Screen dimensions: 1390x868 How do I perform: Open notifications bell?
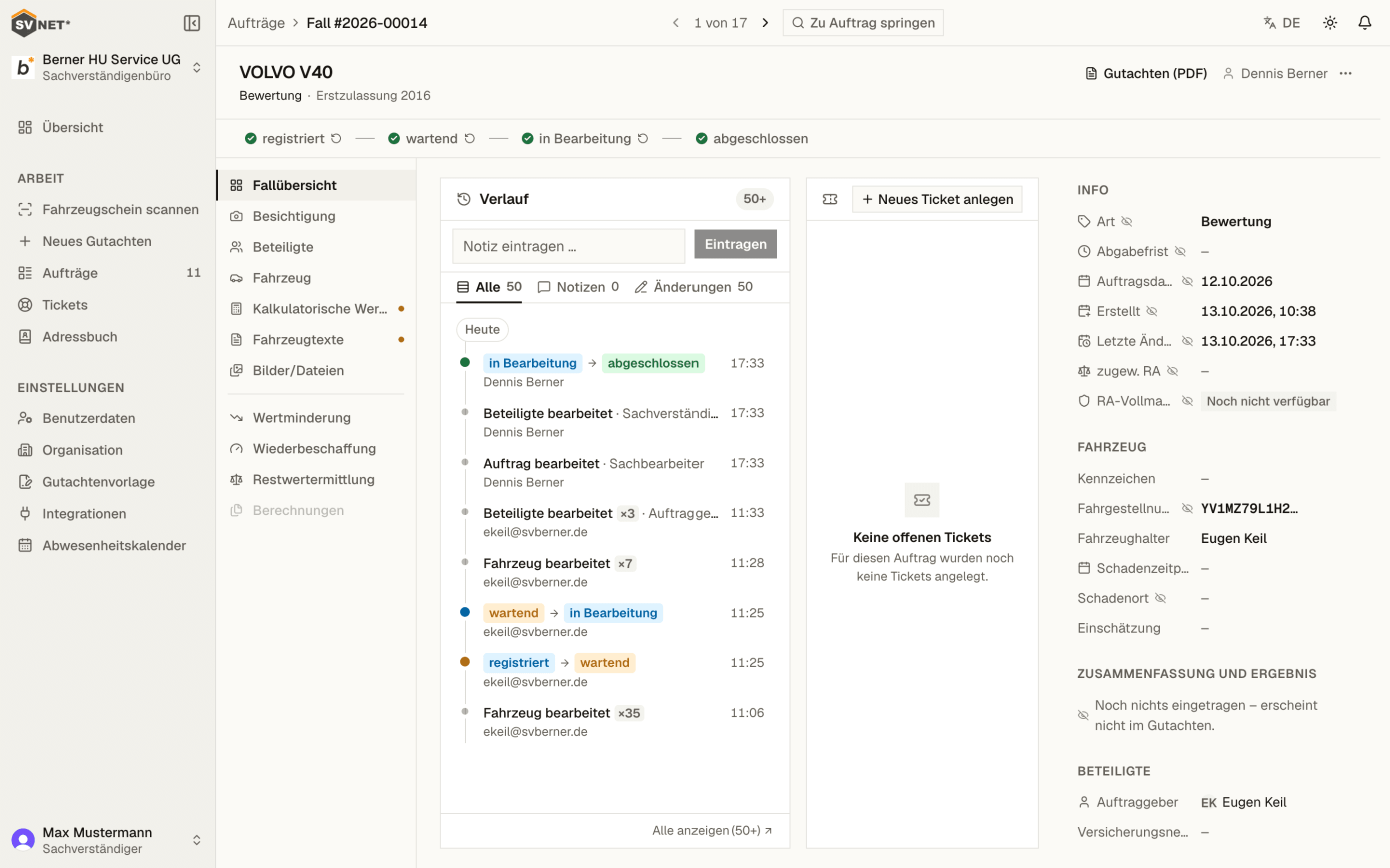pos(1364,23)
